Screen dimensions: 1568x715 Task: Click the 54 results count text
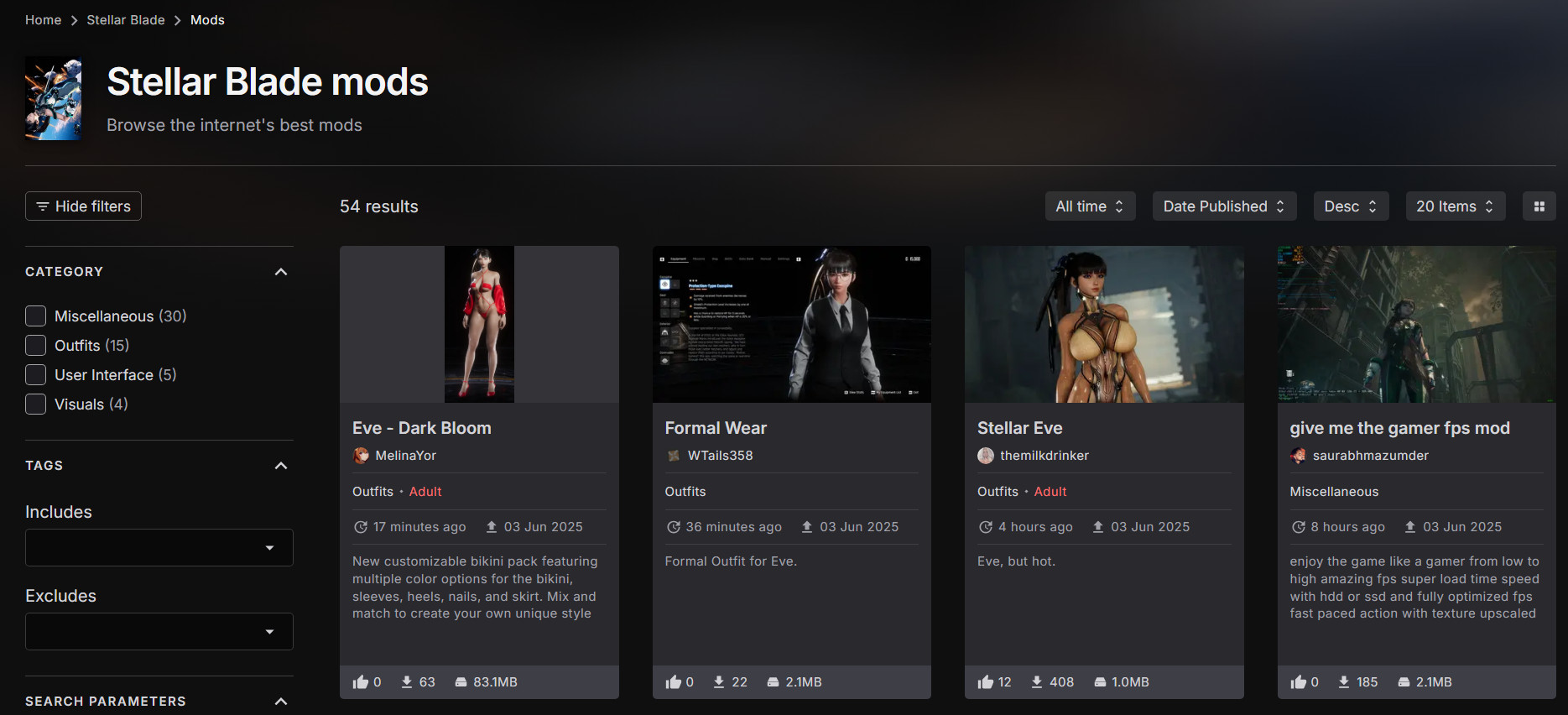379,206
